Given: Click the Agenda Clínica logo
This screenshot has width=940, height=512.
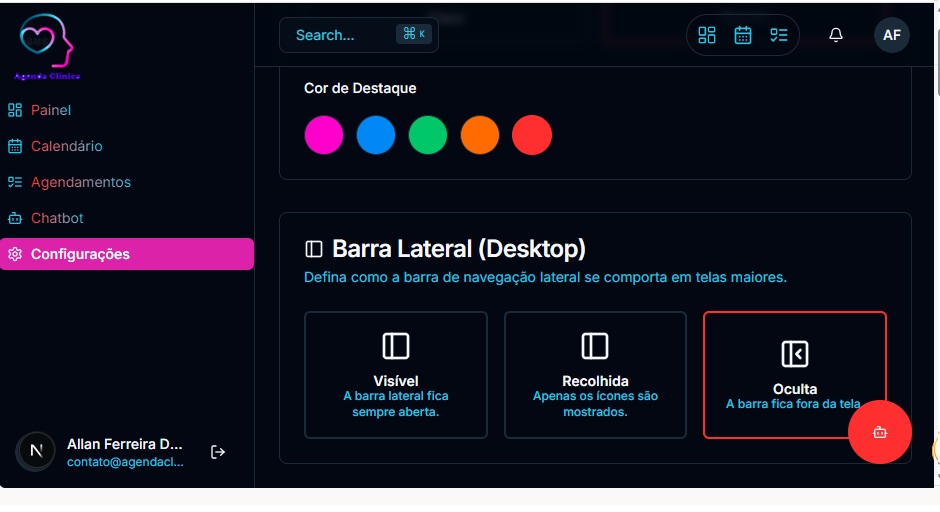Looking at the screenshot, I should pyautogui.click(x=47, y=49).
